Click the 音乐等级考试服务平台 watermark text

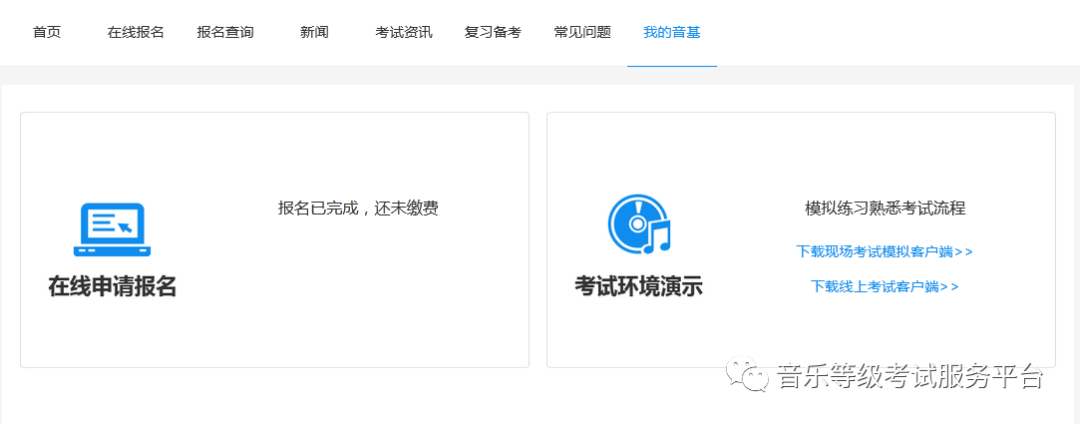[x=910, y=377]
